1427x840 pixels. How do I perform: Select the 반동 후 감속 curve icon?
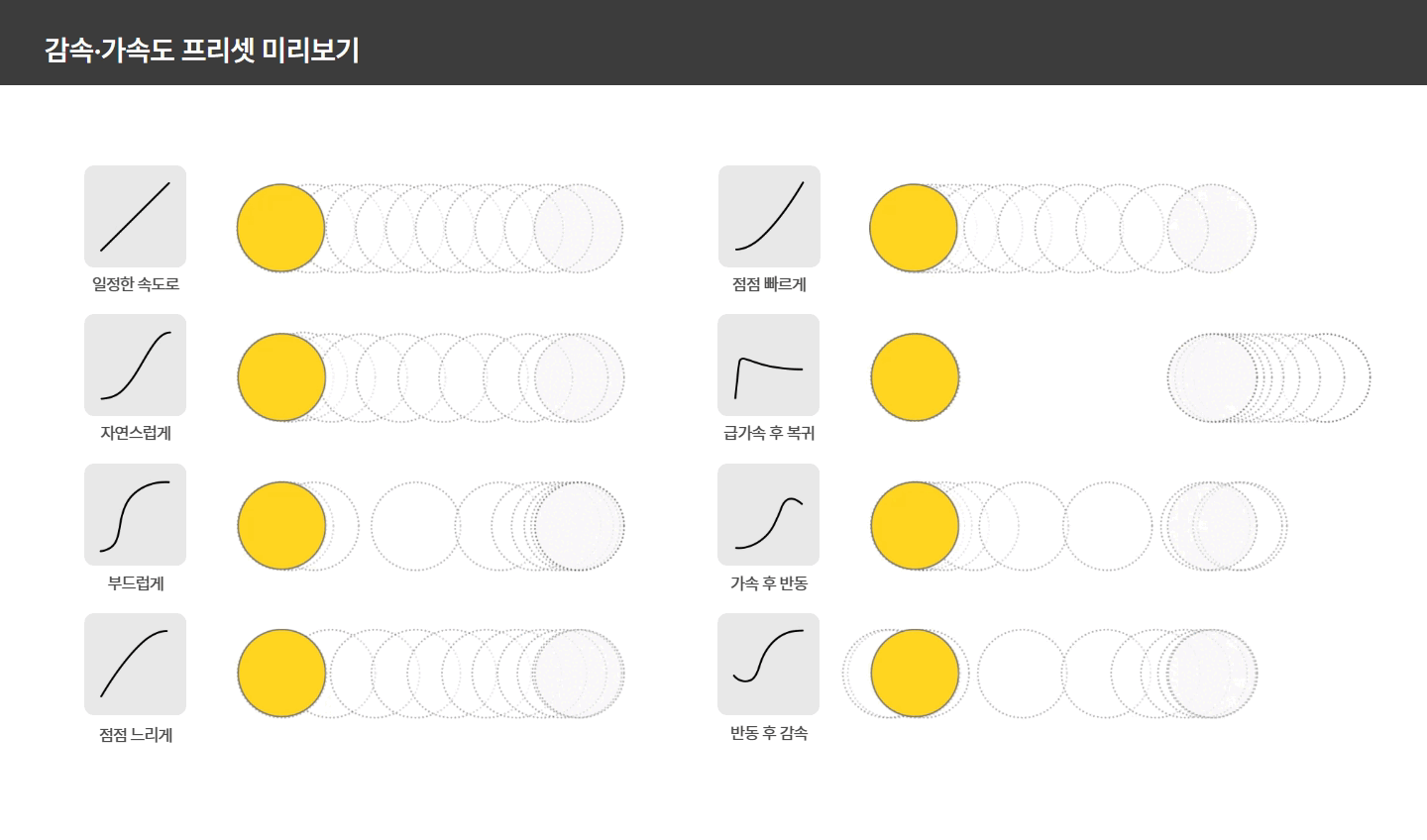point(769,664)
